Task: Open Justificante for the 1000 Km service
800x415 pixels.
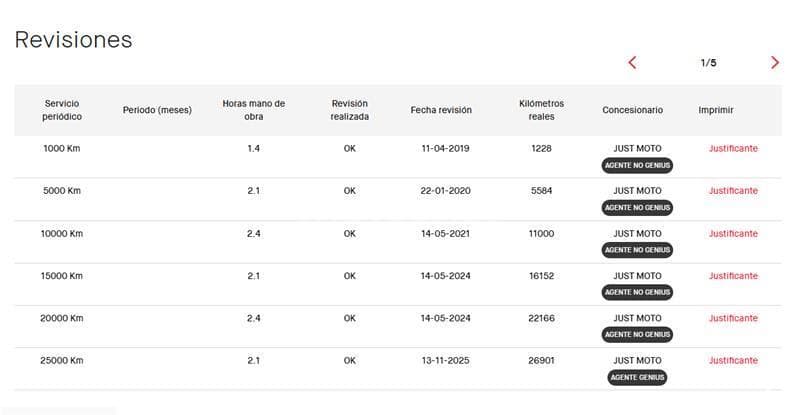Action: pos(733,149)
